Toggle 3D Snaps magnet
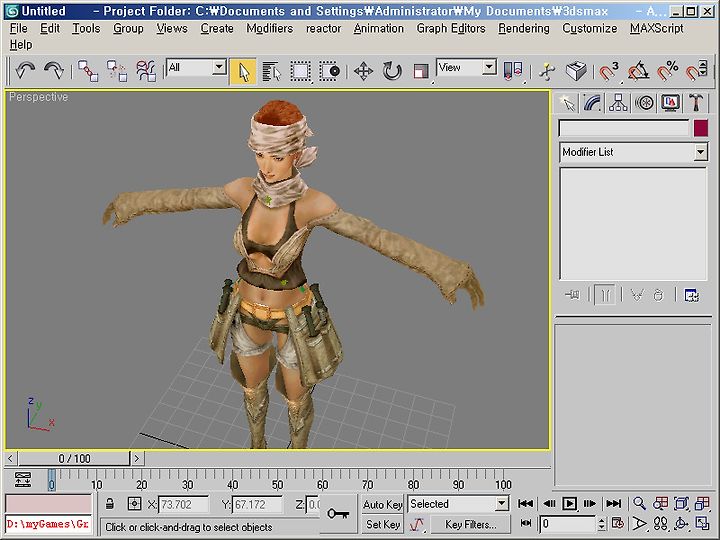Viewport: 720px width, 540px height. (609, 71)
